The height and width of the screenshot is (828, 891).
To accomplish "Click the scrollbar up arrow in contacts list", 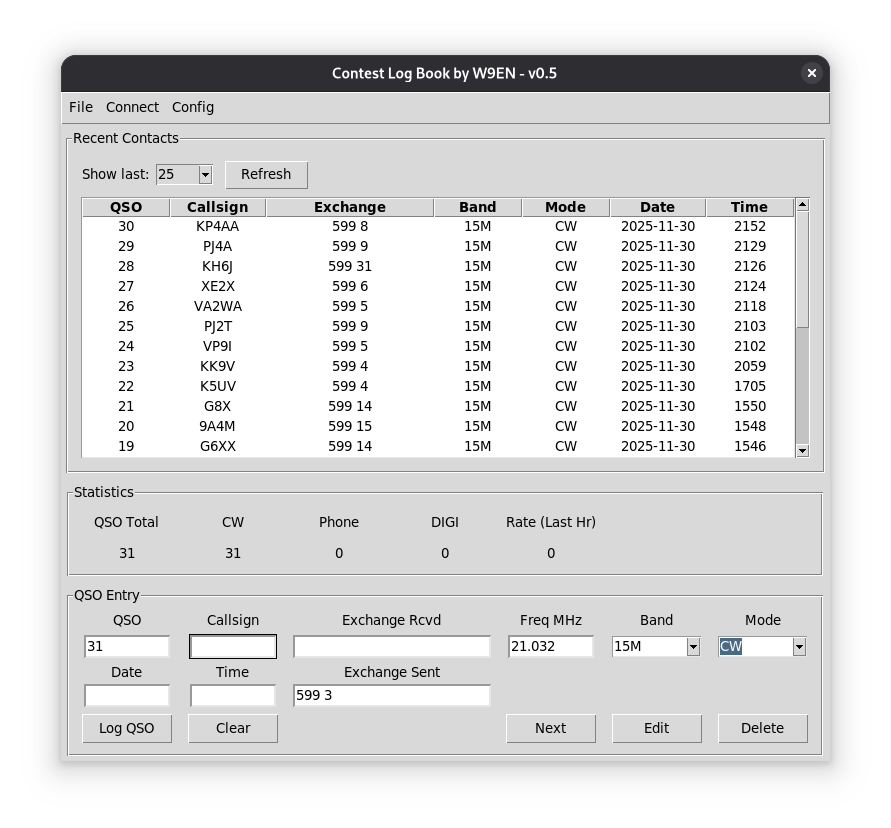I will [802, 205].
